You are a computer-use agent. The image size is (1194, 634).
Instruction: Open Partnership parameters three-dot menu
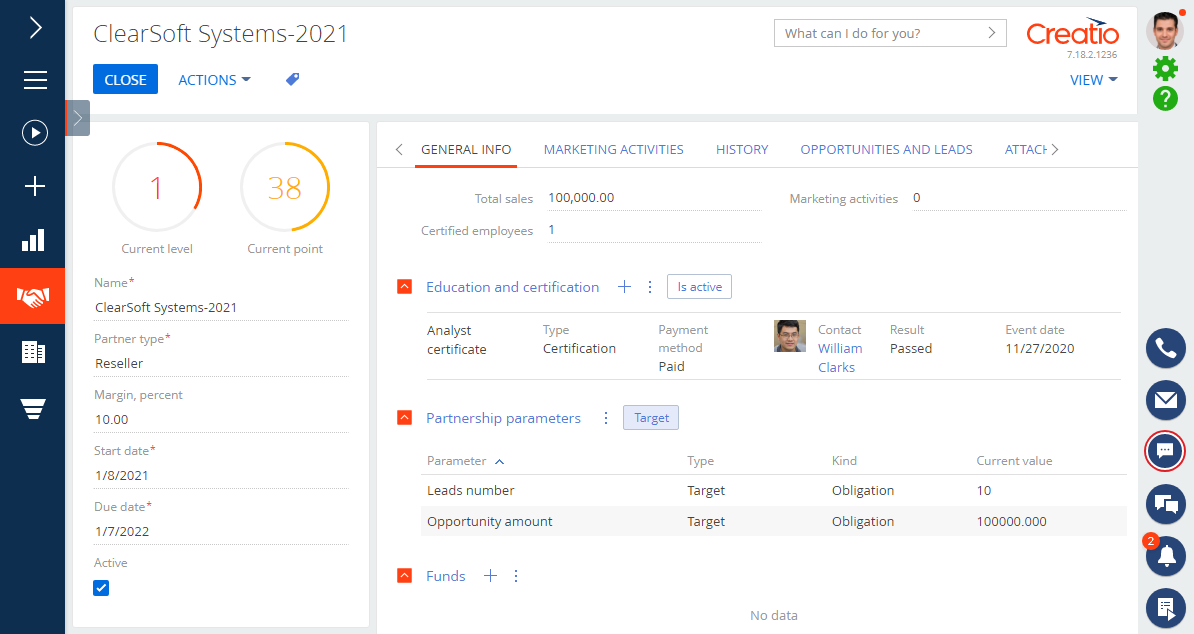pos(605,418)
